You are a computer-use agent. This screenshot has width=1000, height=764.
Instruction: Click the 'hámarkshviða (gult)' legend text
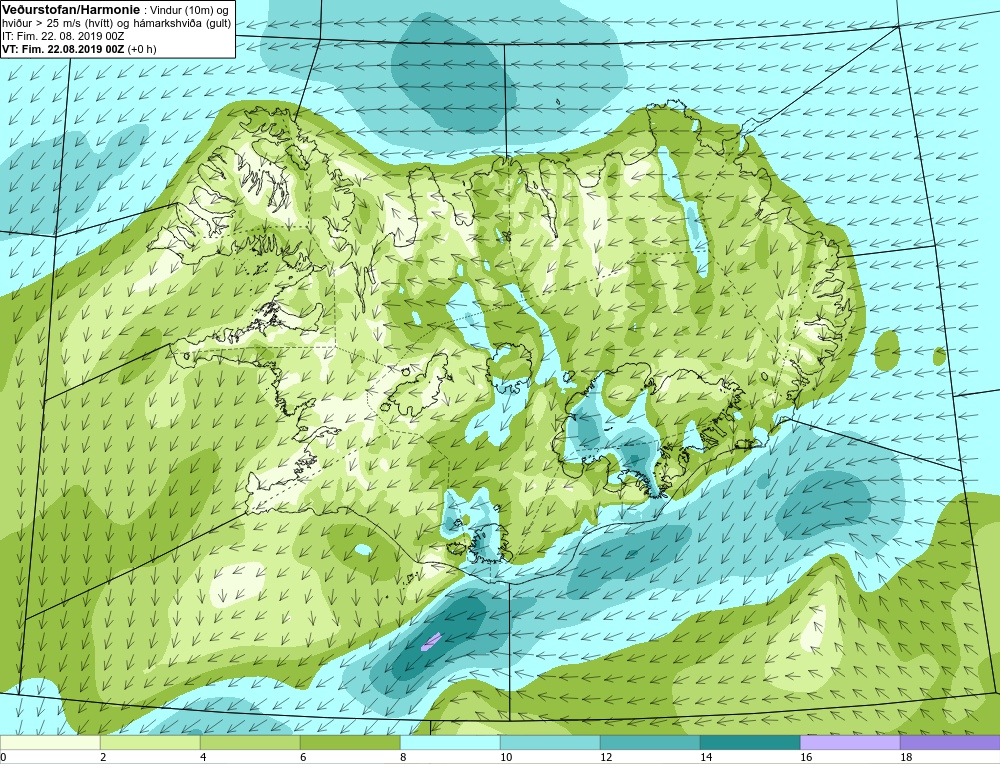pyautogui.click(x=184, y=24)
